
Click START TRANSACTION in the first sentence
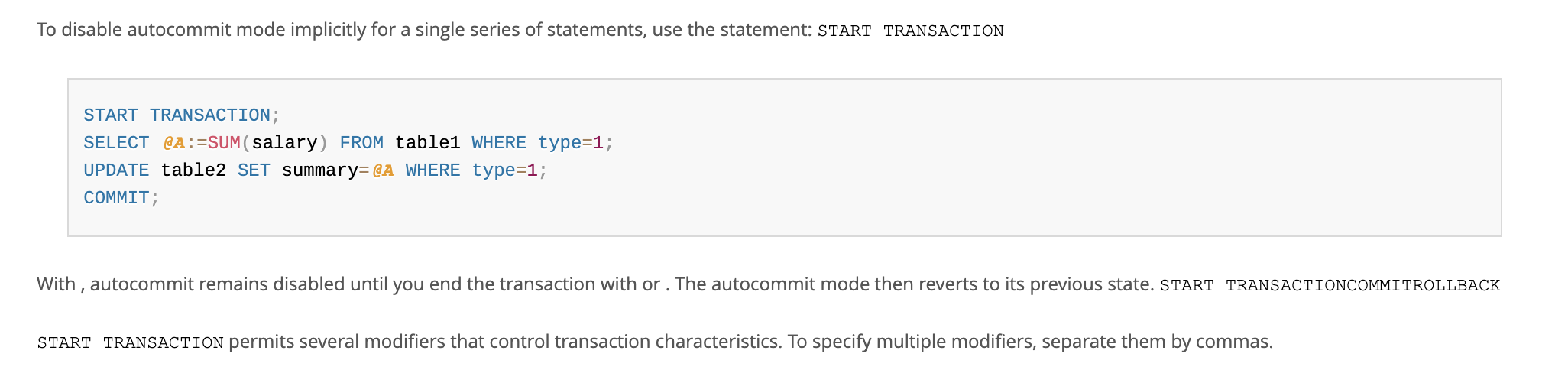click(910, 31)
